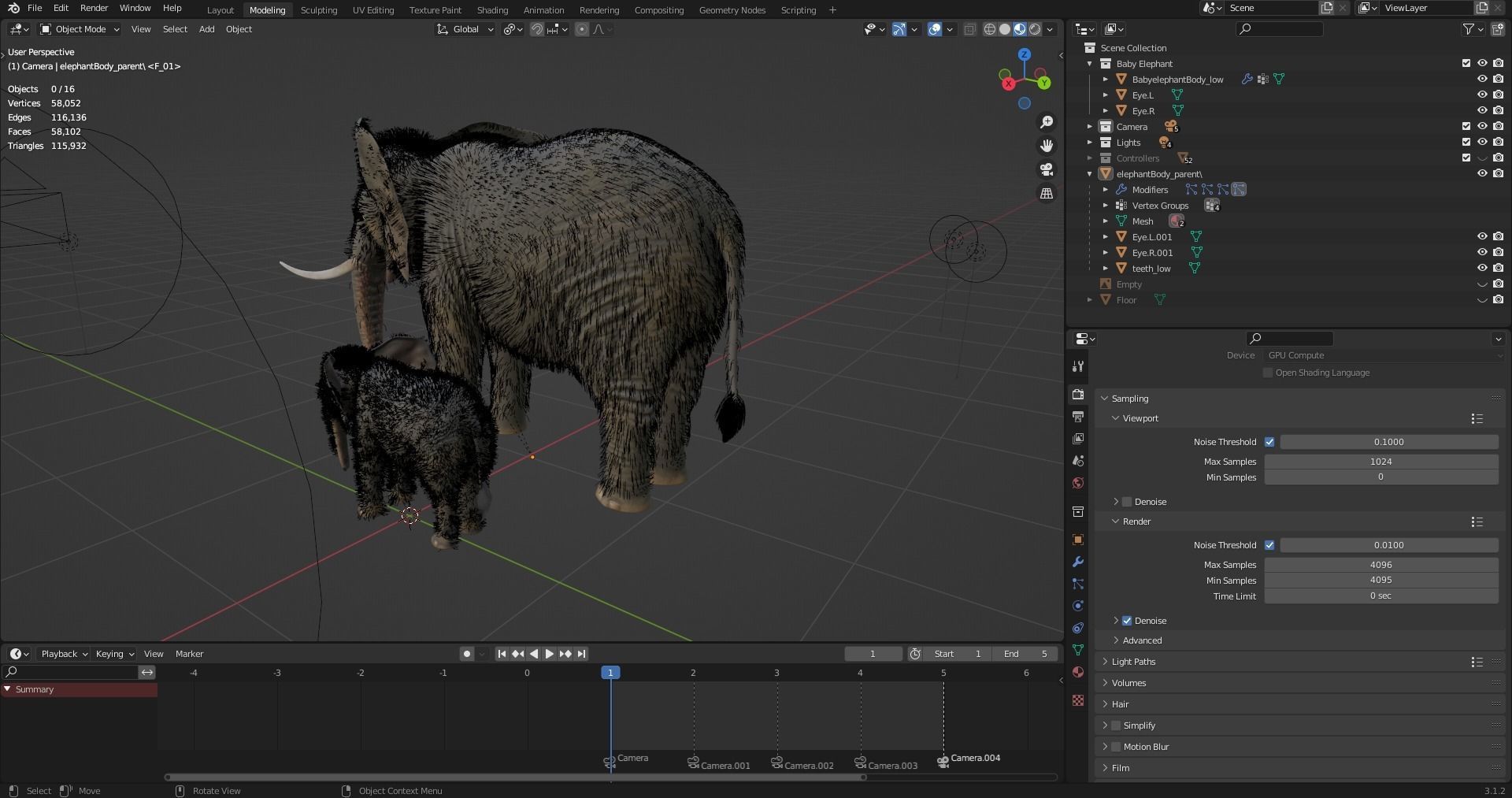Click the Render Max Samples 4096 field
Viewport: 1512px width, 798px height.
pos(1381,565)
